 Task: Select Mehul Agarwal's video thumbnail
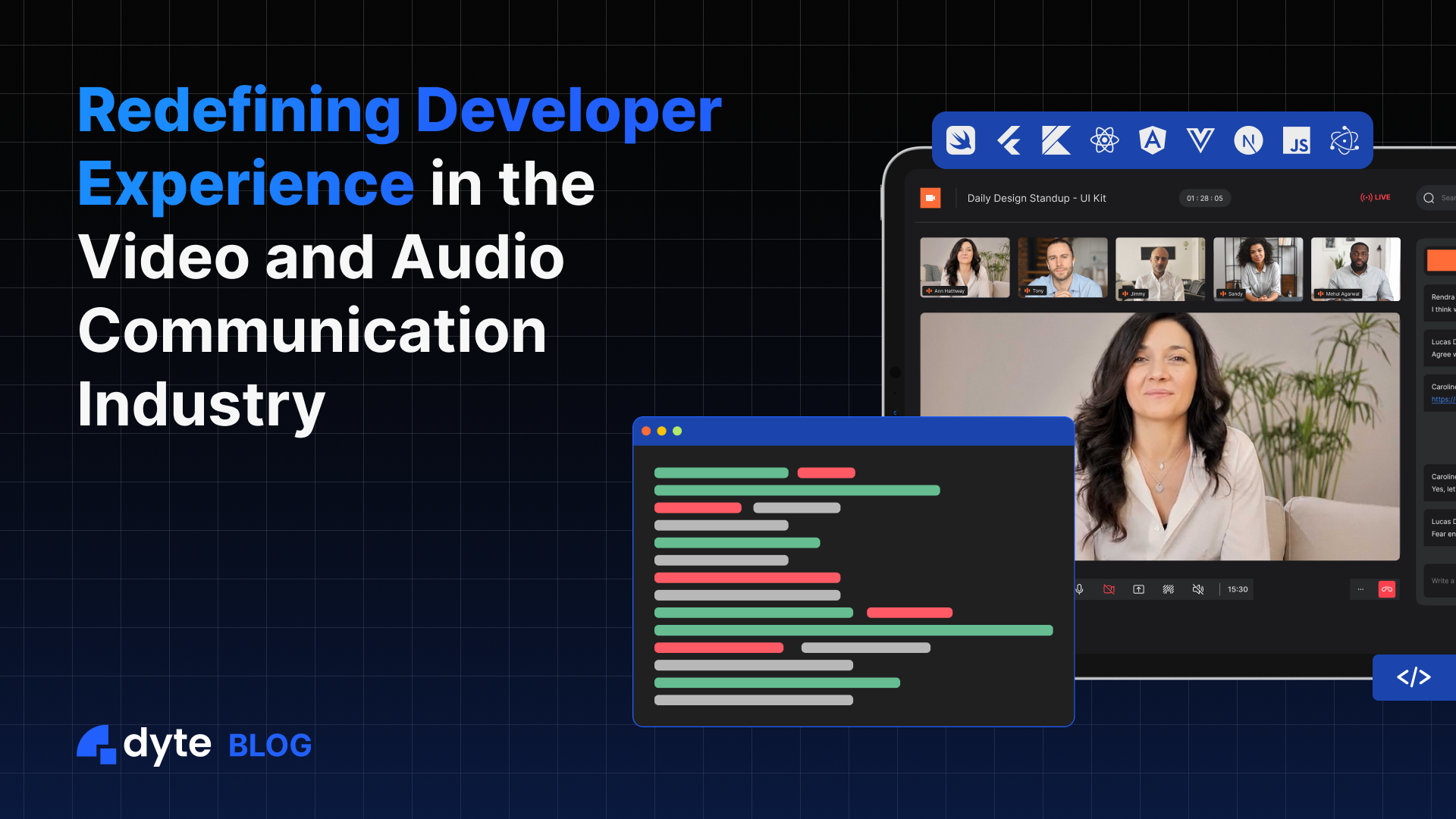pos(1355,268)
